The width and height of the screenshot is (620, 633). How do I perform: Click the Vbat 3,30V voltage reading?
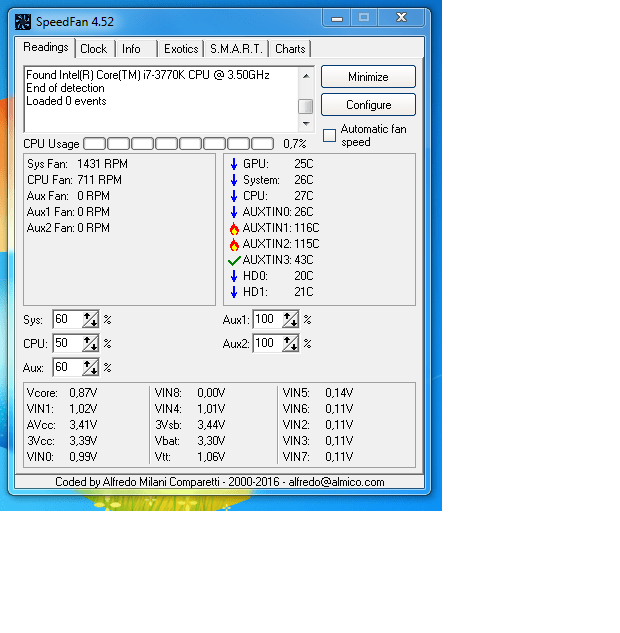coord(190,441)
